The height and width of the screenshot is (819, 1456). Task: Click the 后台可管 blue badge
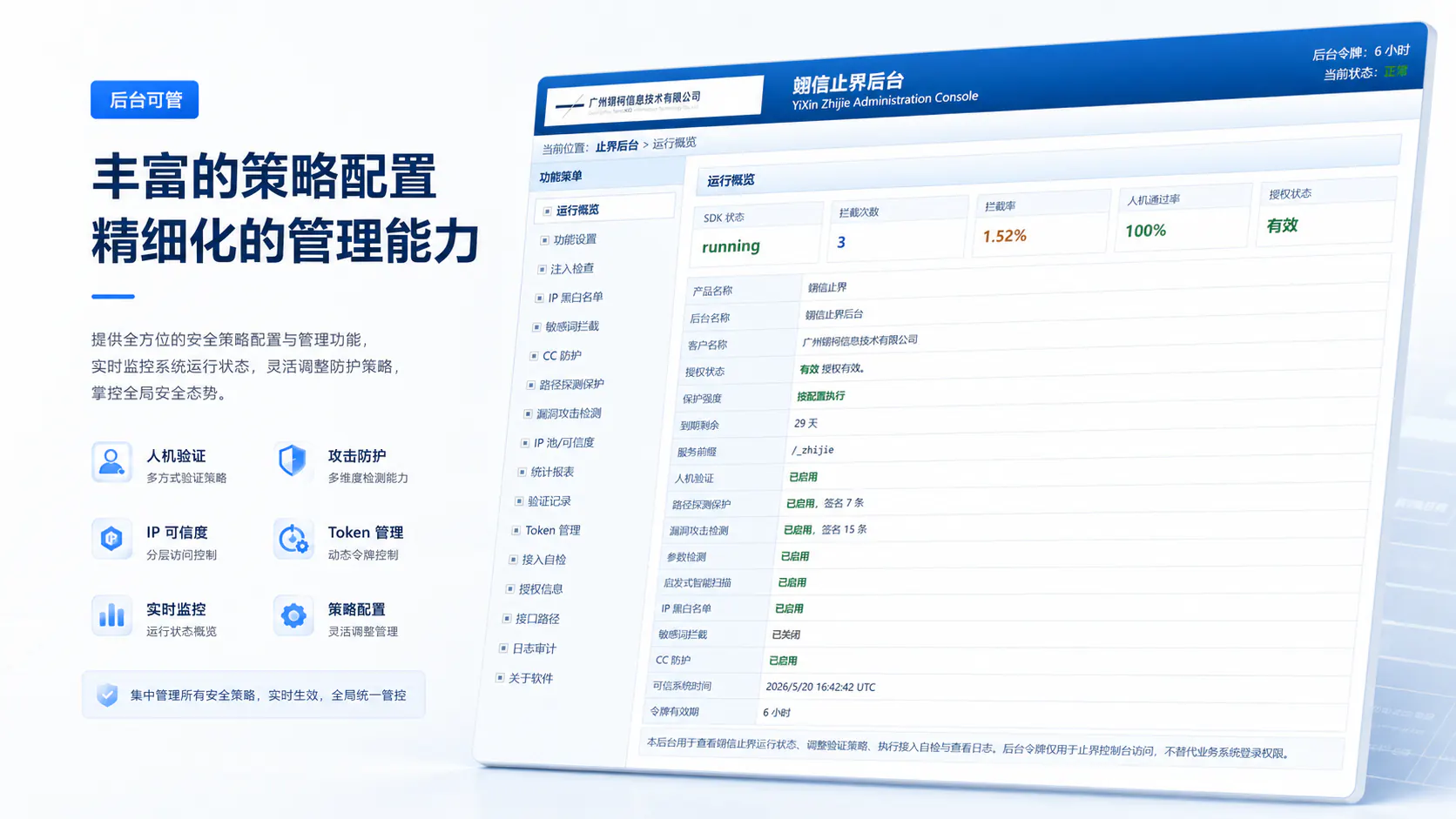pos(145,100)
